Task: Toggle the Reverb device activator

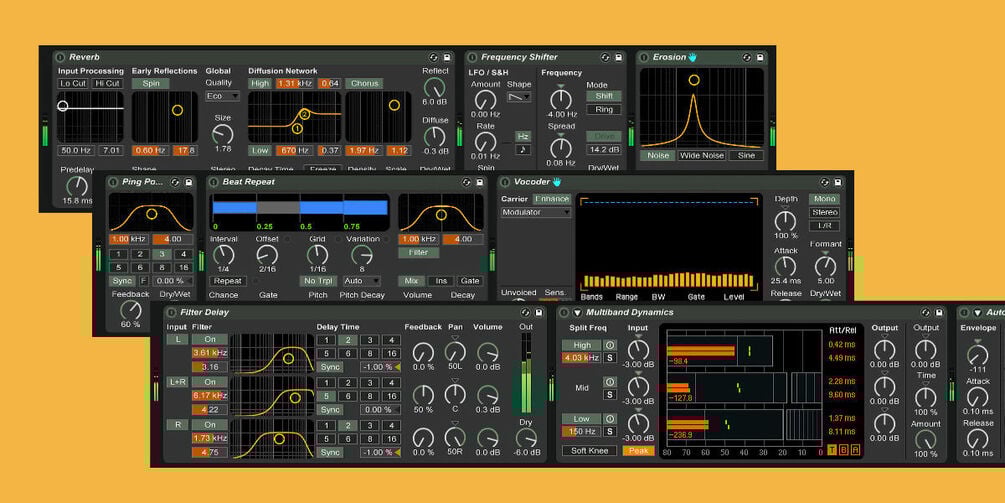Action: pos(60,57)
